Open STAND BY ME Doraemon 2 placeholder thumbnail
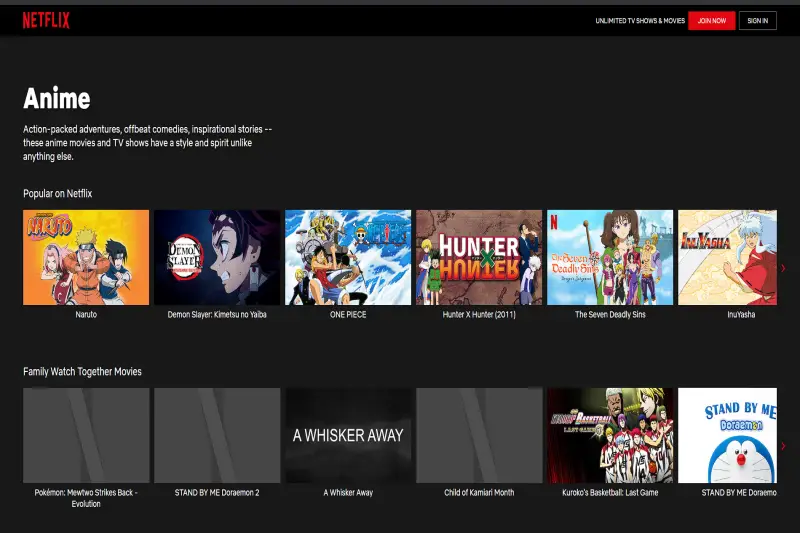This screenshot has width=800, height=533. [217, 436]
